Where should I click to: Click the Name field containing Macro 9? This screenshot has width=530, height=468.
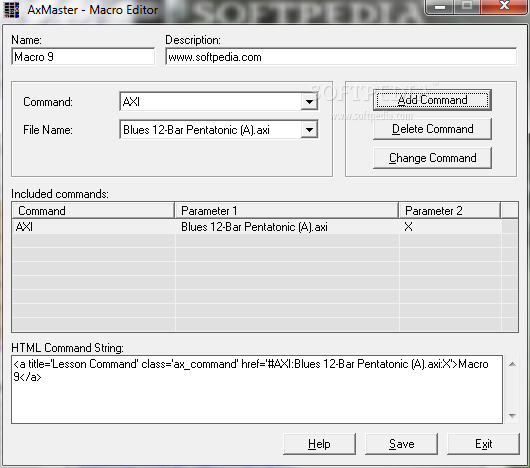click(83, 56)
